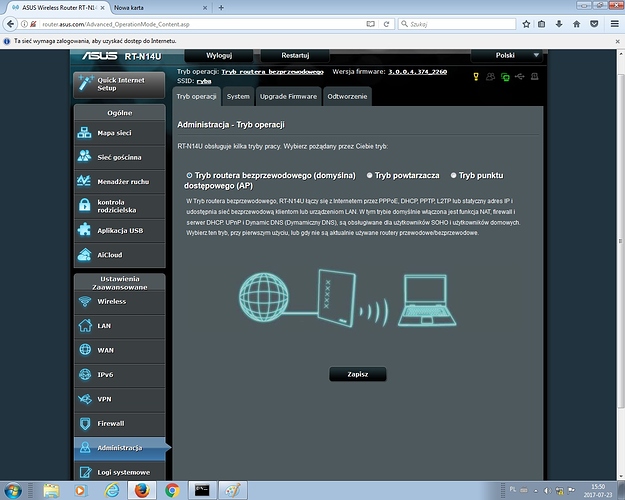Open Aplikacja USB page

coord(120,230)
